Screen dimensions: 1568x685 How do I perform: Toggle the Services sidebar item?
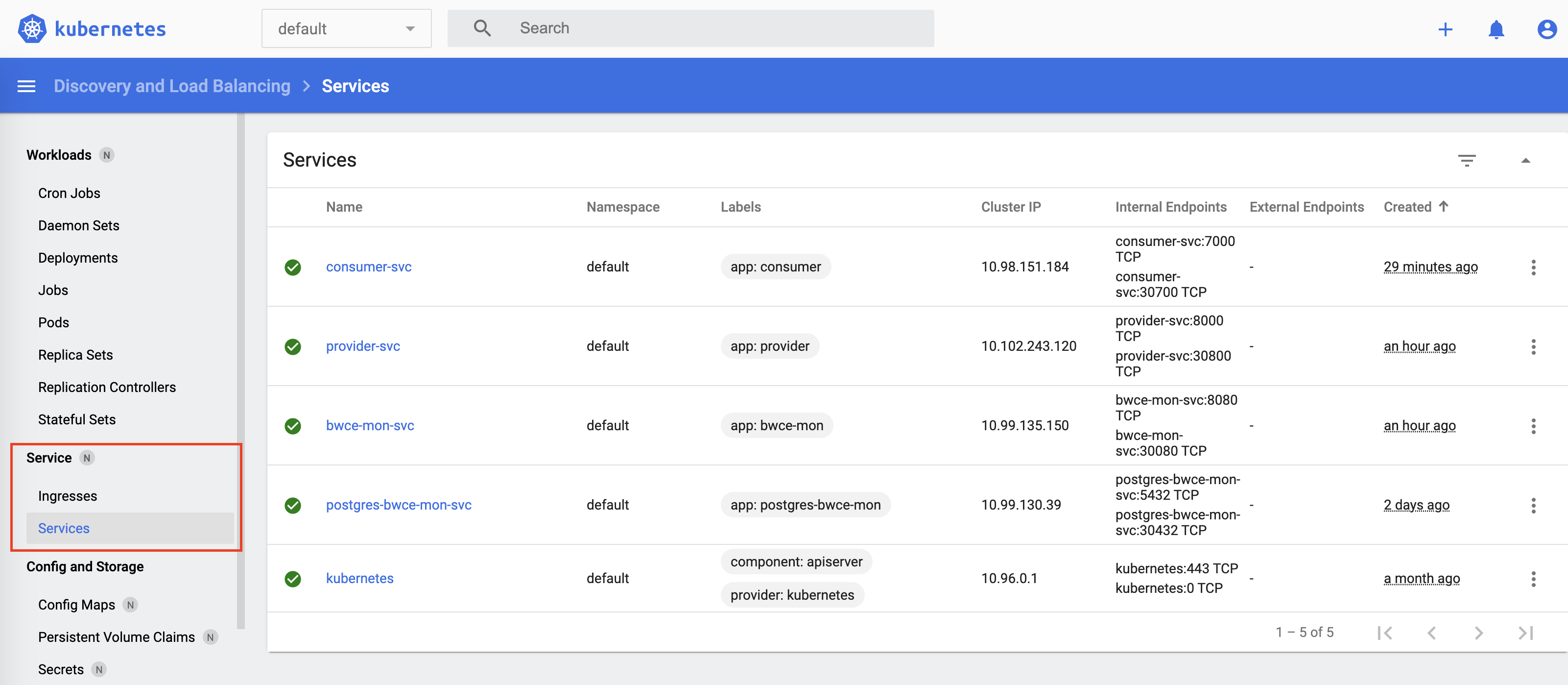[63, 528]
